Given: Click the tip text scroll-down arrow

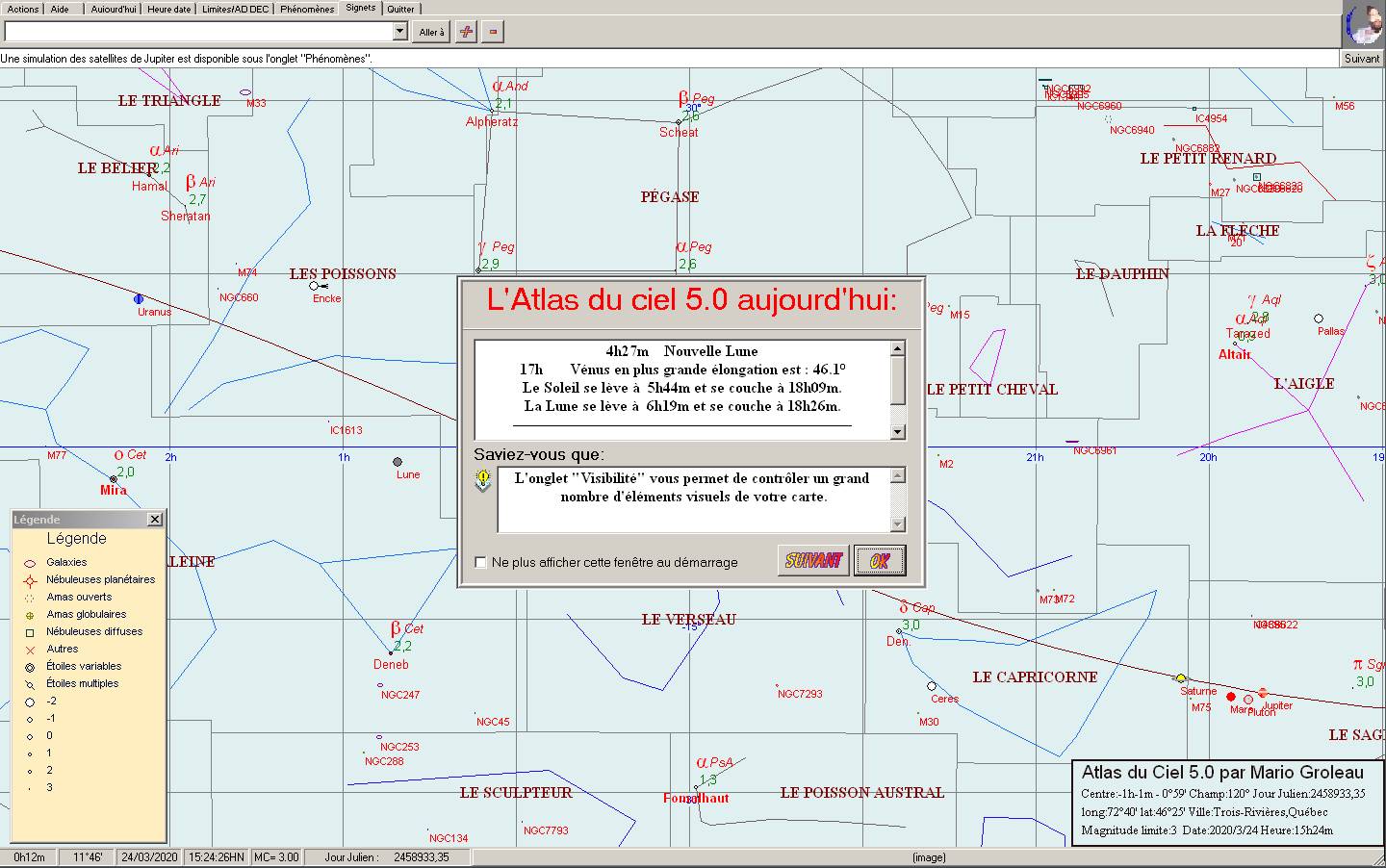Looking at the screenshot, I should click(898, 524).
